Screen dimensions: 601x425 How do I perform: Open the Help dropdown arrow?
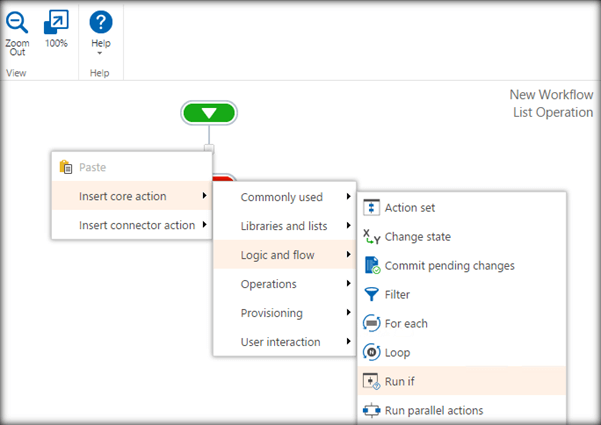click(x=100, y=53)
